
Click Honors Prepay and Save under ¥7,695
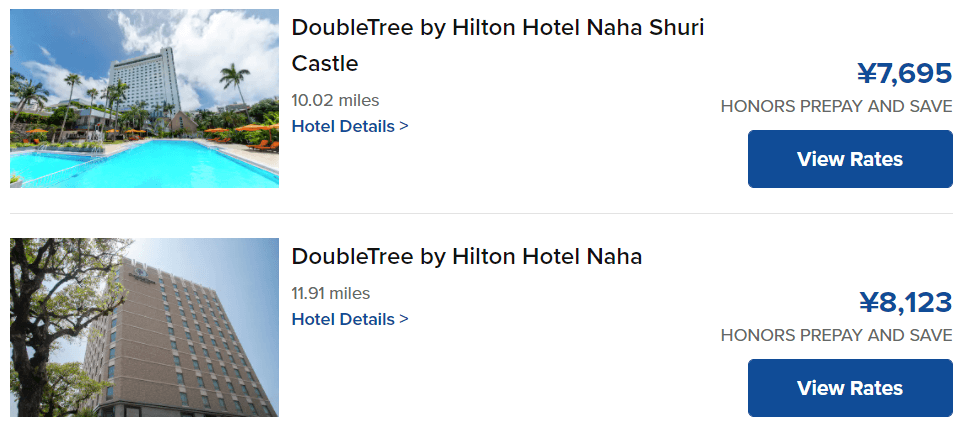(836, 107)
